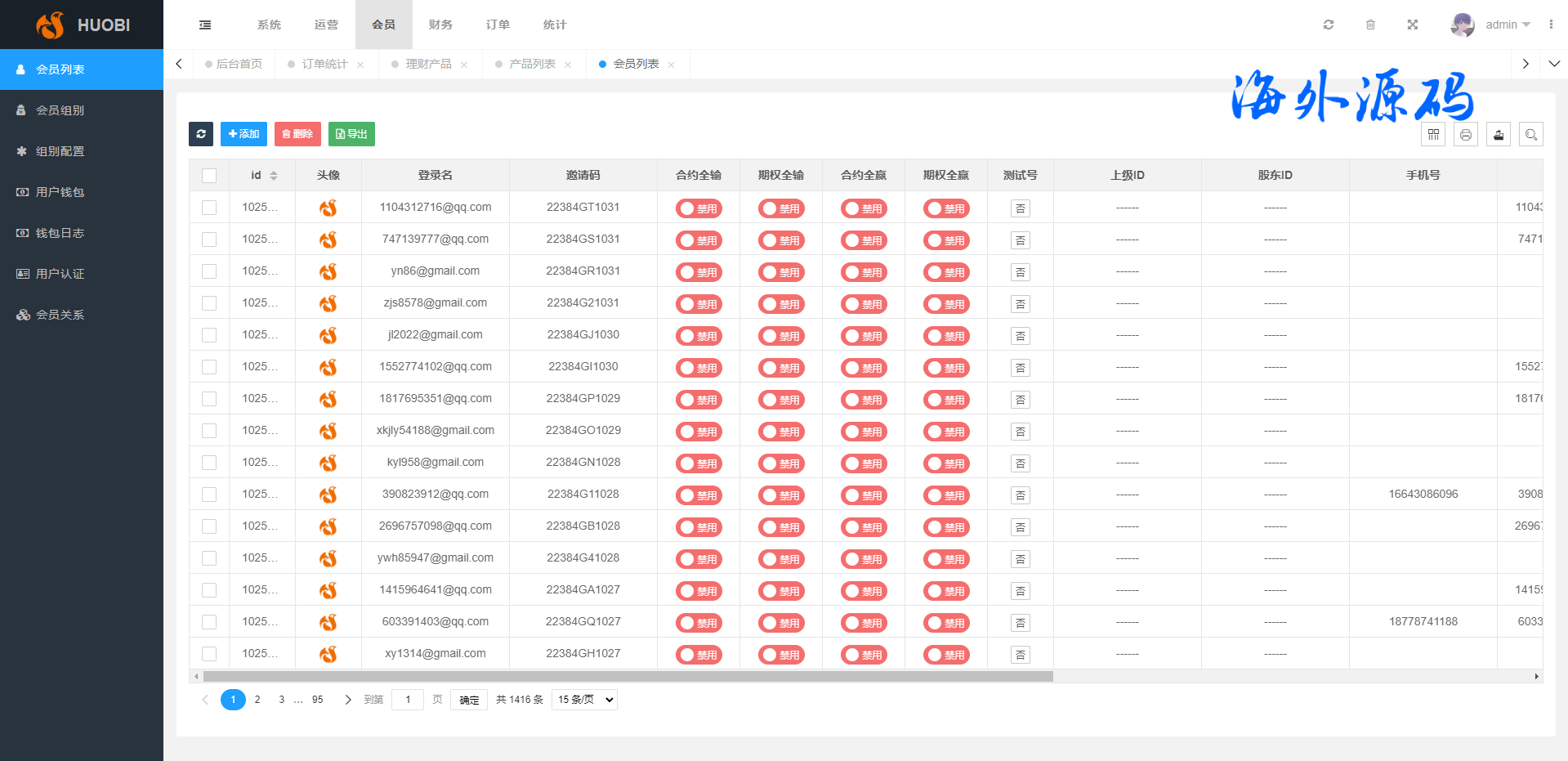Select row checkbox for 1104312716@qq.com

click(209, 208)
